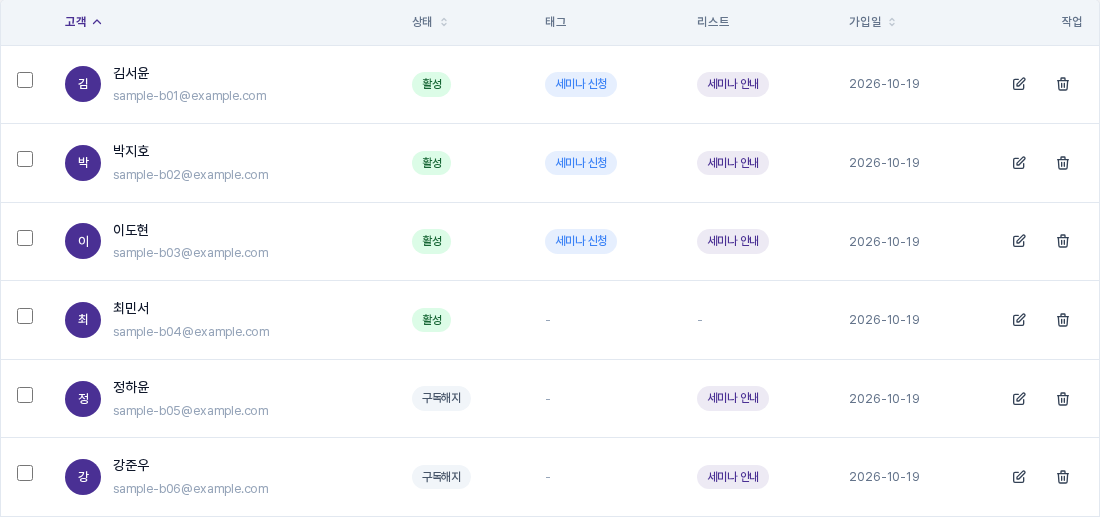Screen dimensions: 1100x517
Task: Sort by the 고객 column header
Action: [83, 22]
